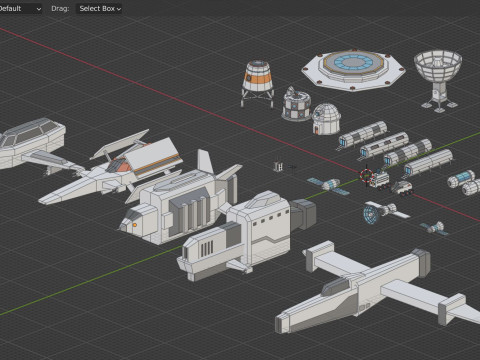The image size is (480, 360).
Task: Select the tiny antenna mast structure
Action: pyautogui.click(x=278, y=166)
